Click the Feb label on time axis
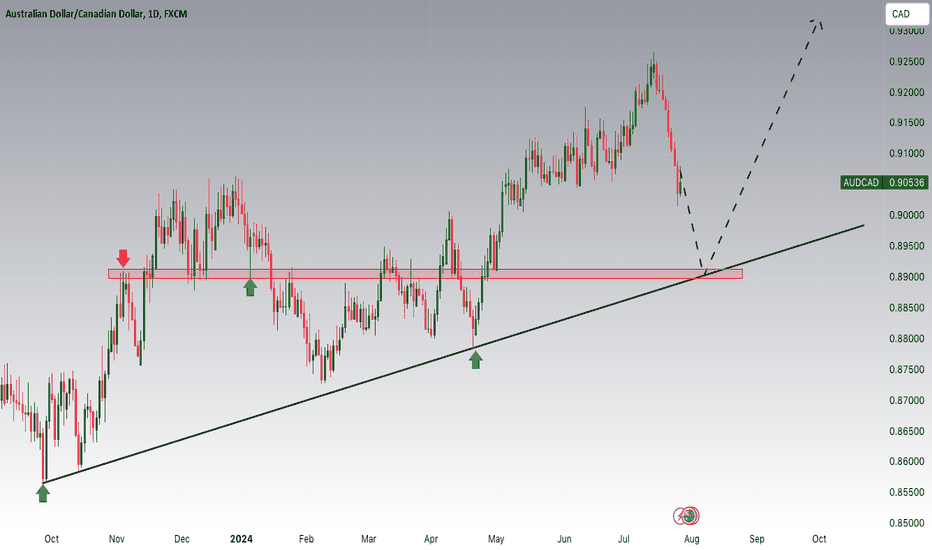This screenshot has height=550, width=932. click(x=306, y=539)
